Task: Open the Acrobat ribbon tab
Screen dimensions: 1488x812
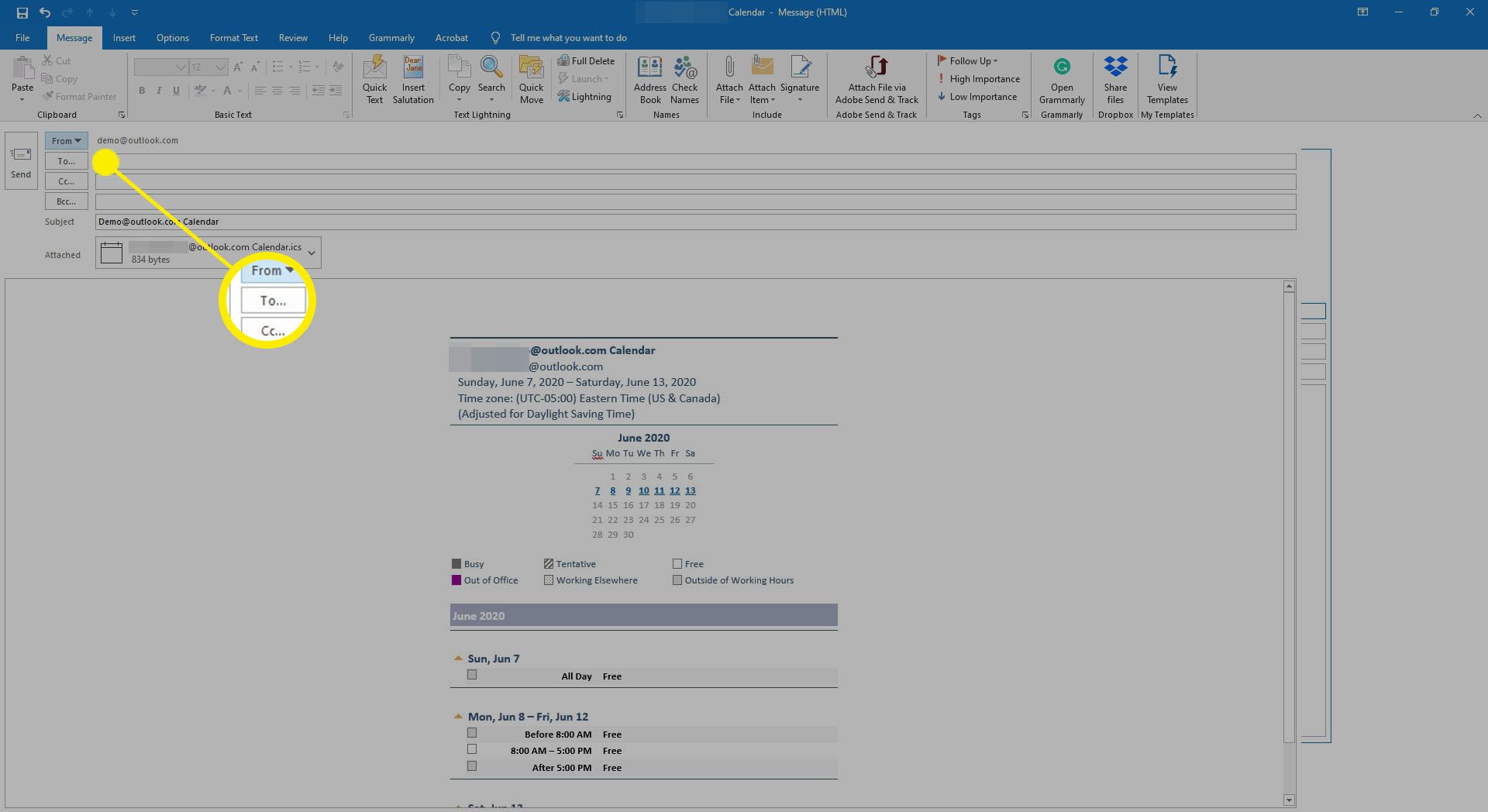Action: 451,37
